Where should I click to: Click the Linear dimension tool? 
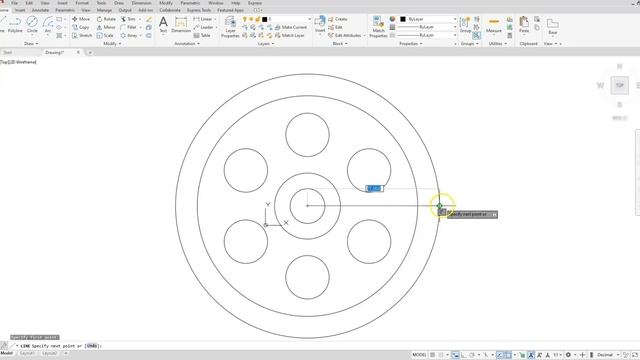pyautogui.click(x=203, y=19)
